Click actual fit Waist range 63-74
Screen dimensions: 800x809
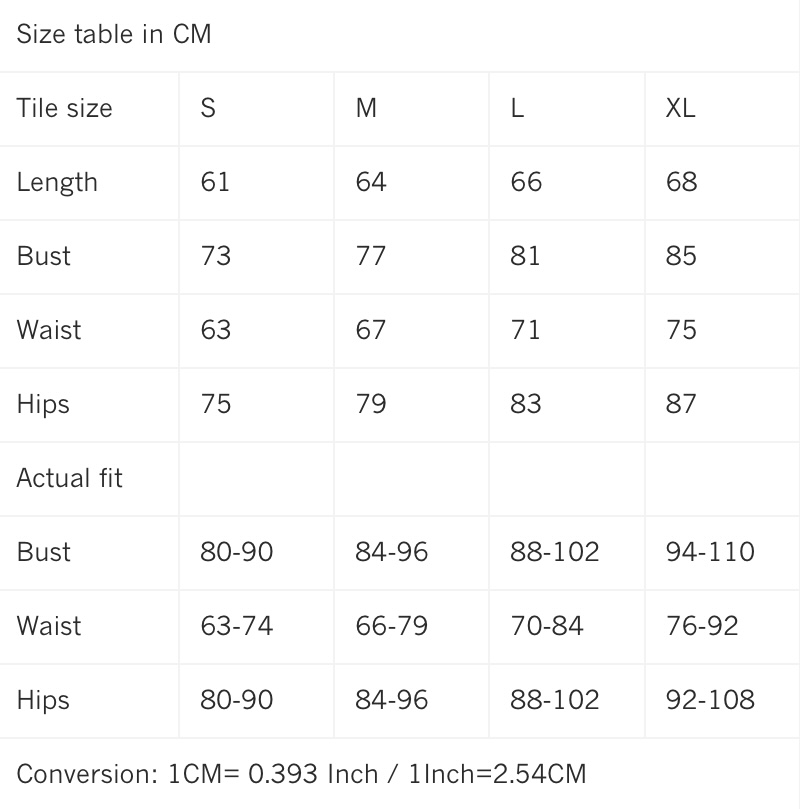pos(236,626)
